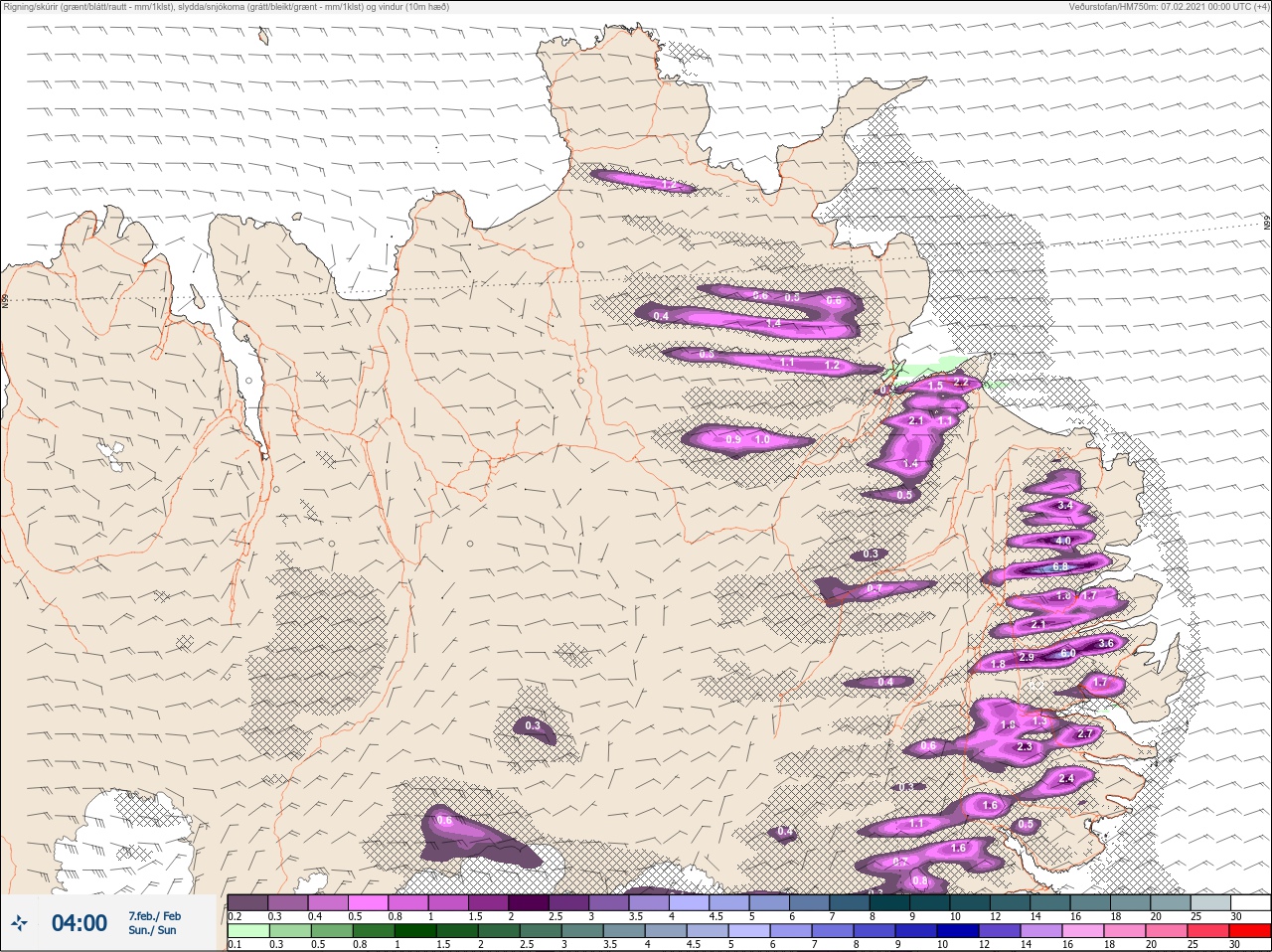
Task: Select the pale green '0.1' swatch in lower legend
Action: pos(248,930)
